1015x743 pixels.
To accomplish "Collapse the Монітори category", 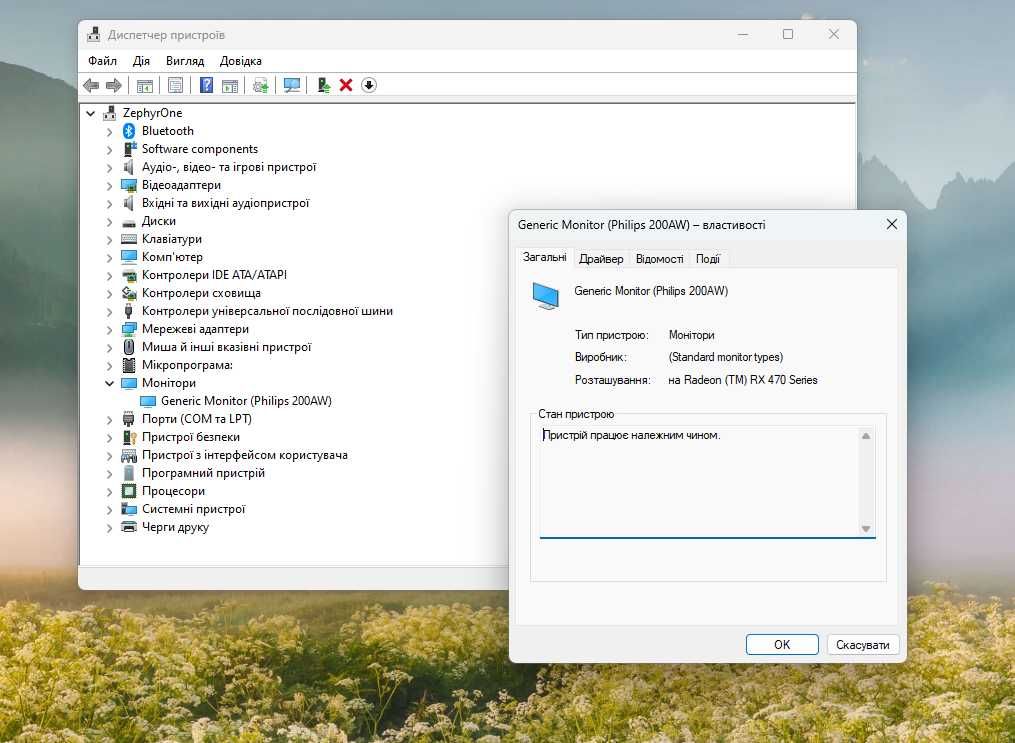I will point(109,383).
